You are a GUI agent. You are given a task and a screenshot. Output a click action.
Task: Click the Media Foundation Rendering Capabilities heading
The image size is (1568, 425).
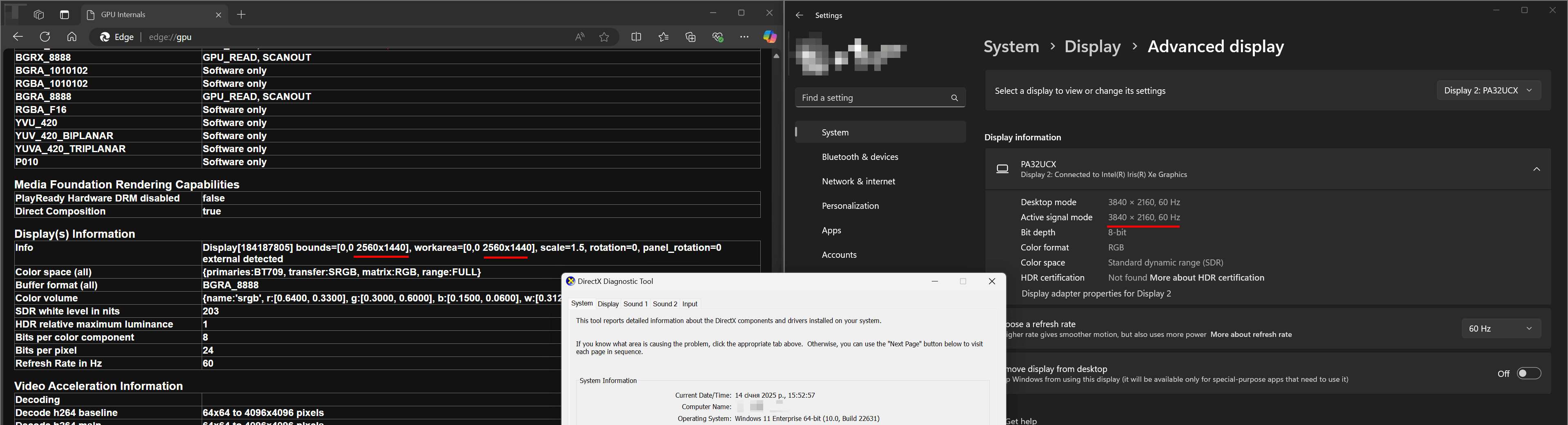pyautogui.click(x=127, y=185)
